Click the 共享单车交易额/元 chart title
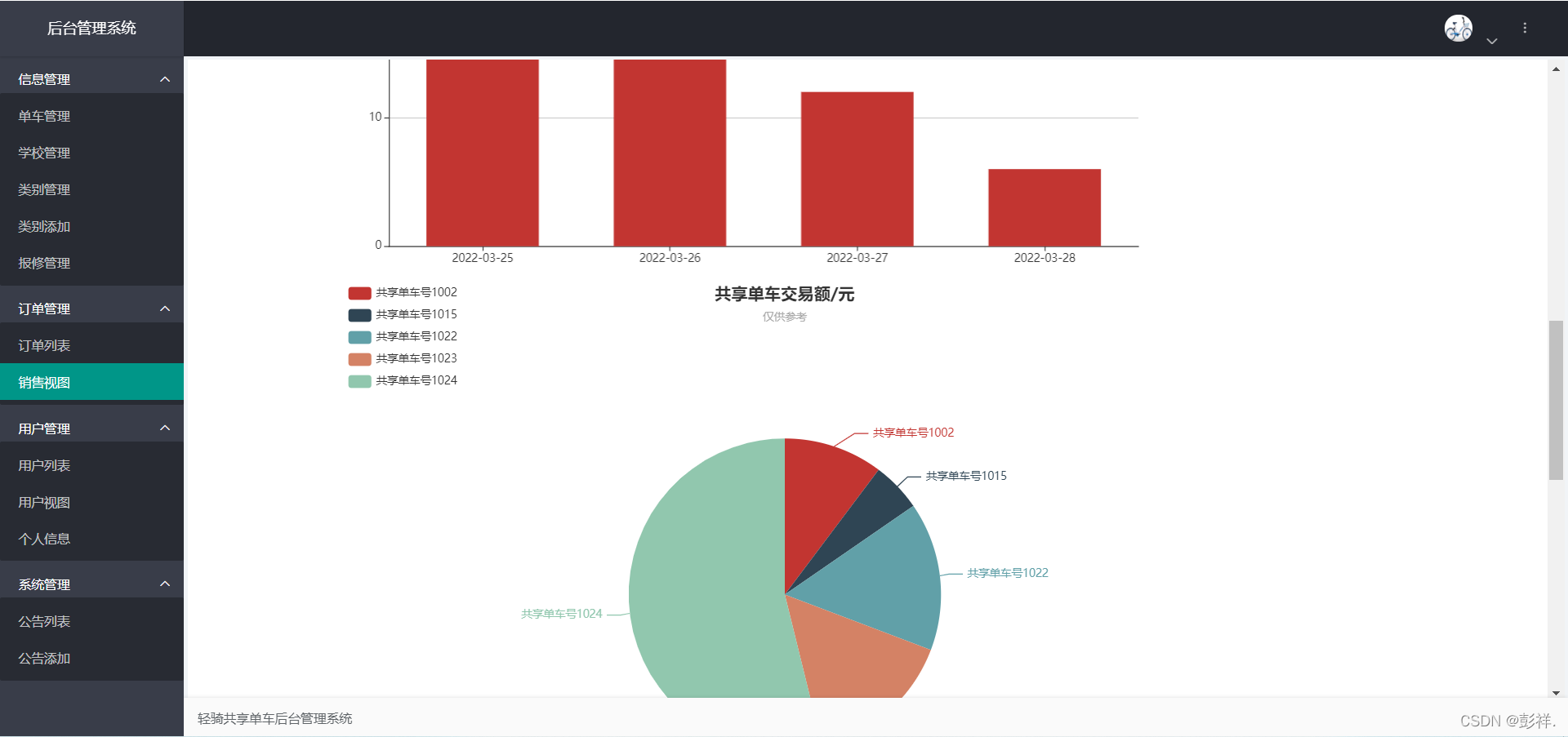The image size is (1568, 737). pos(784,294)
